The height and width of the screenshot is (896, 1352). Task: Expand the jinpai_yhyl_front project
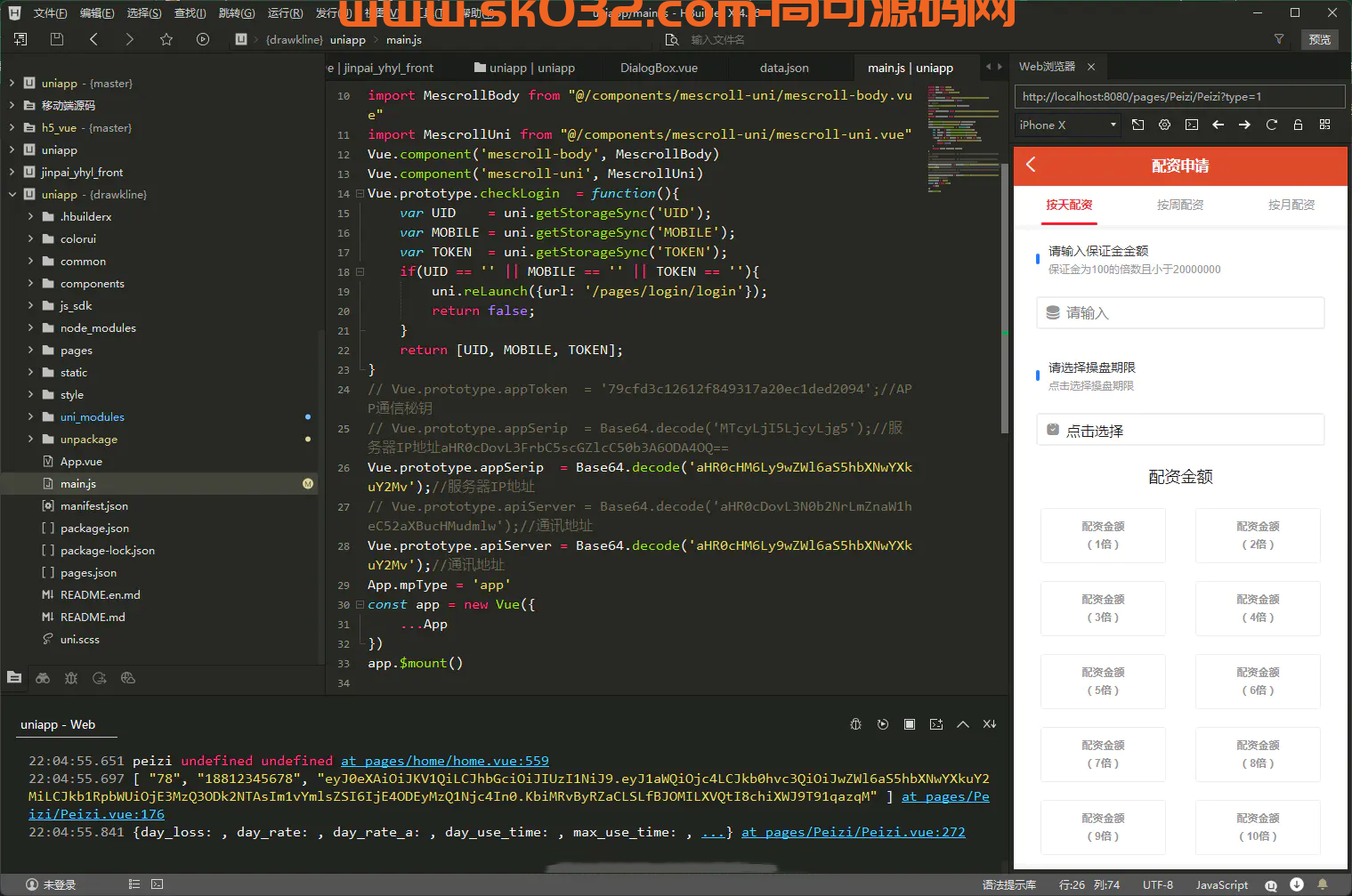tap(12, 172)
